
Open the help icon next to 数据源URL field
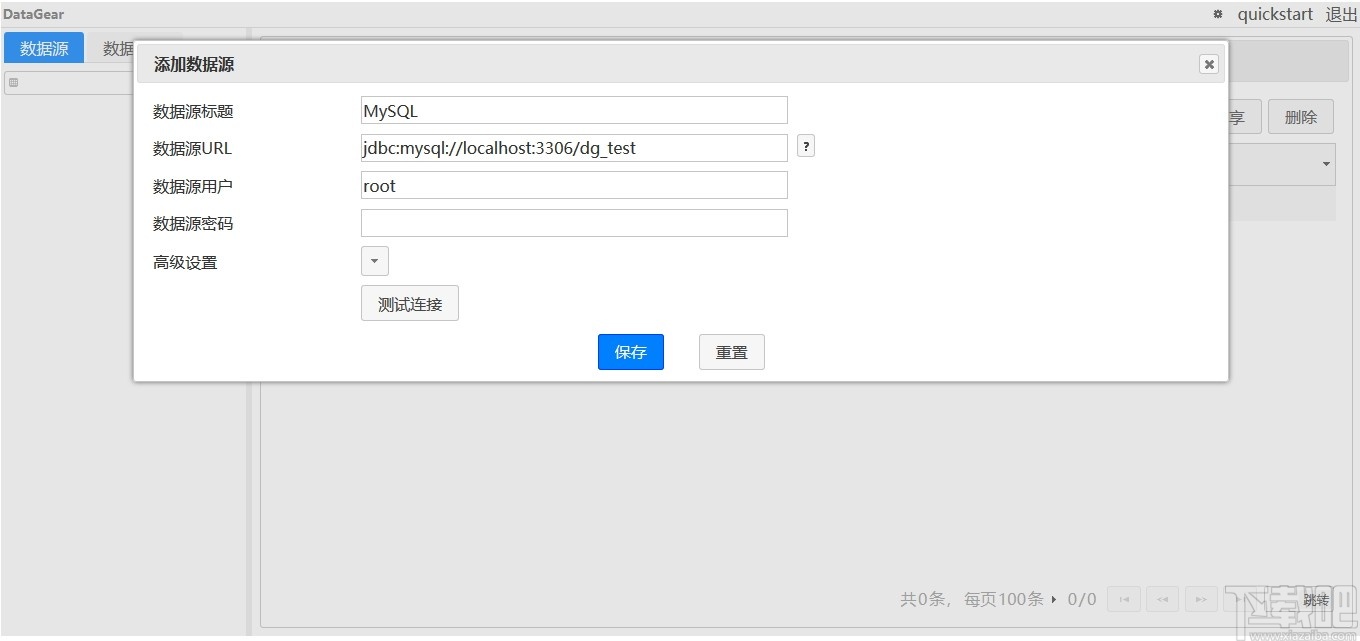[806, 146]
